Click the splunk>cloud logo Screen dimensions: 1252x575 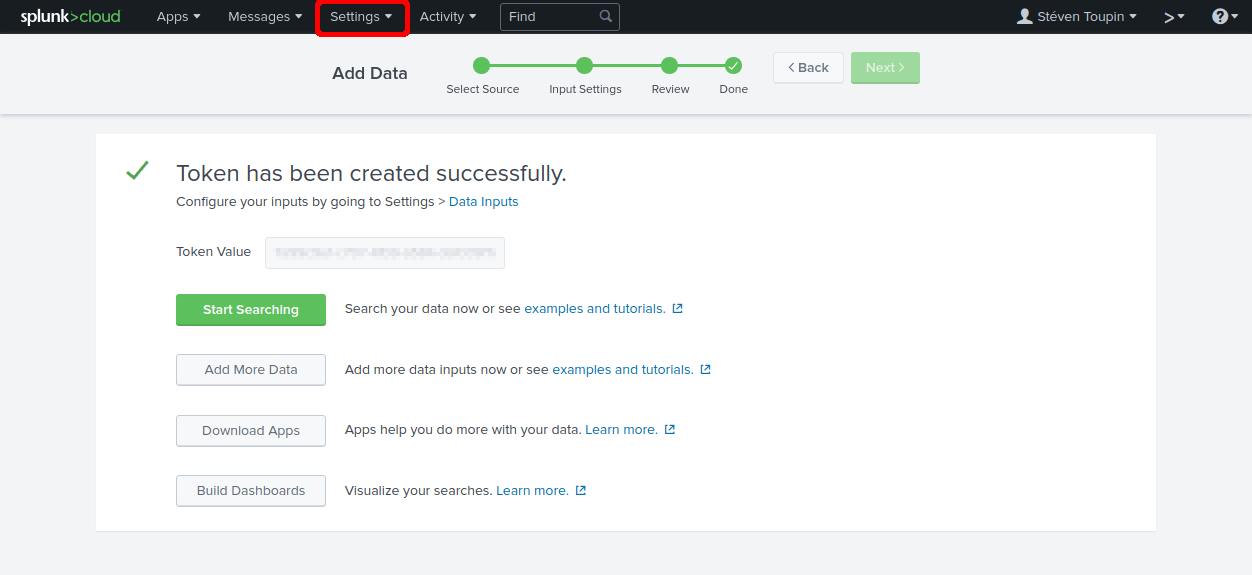(70, 16)
